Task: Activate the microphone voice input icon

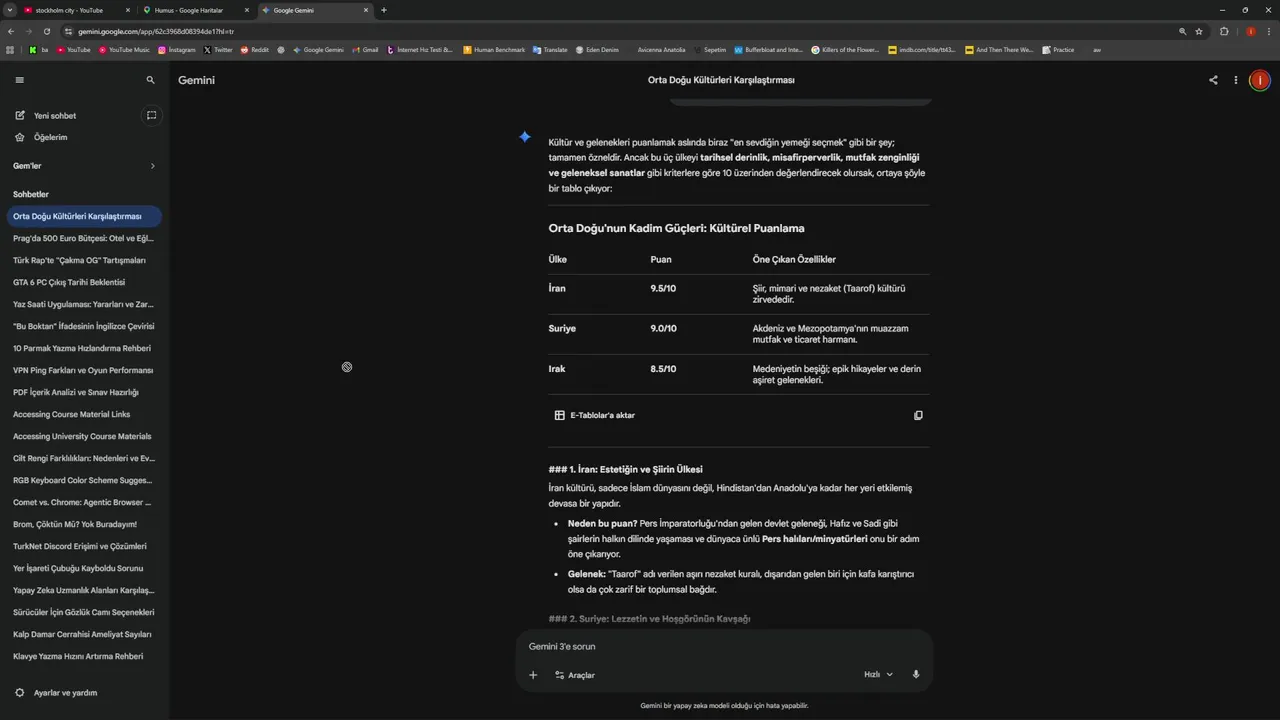Action: [916, 675]
